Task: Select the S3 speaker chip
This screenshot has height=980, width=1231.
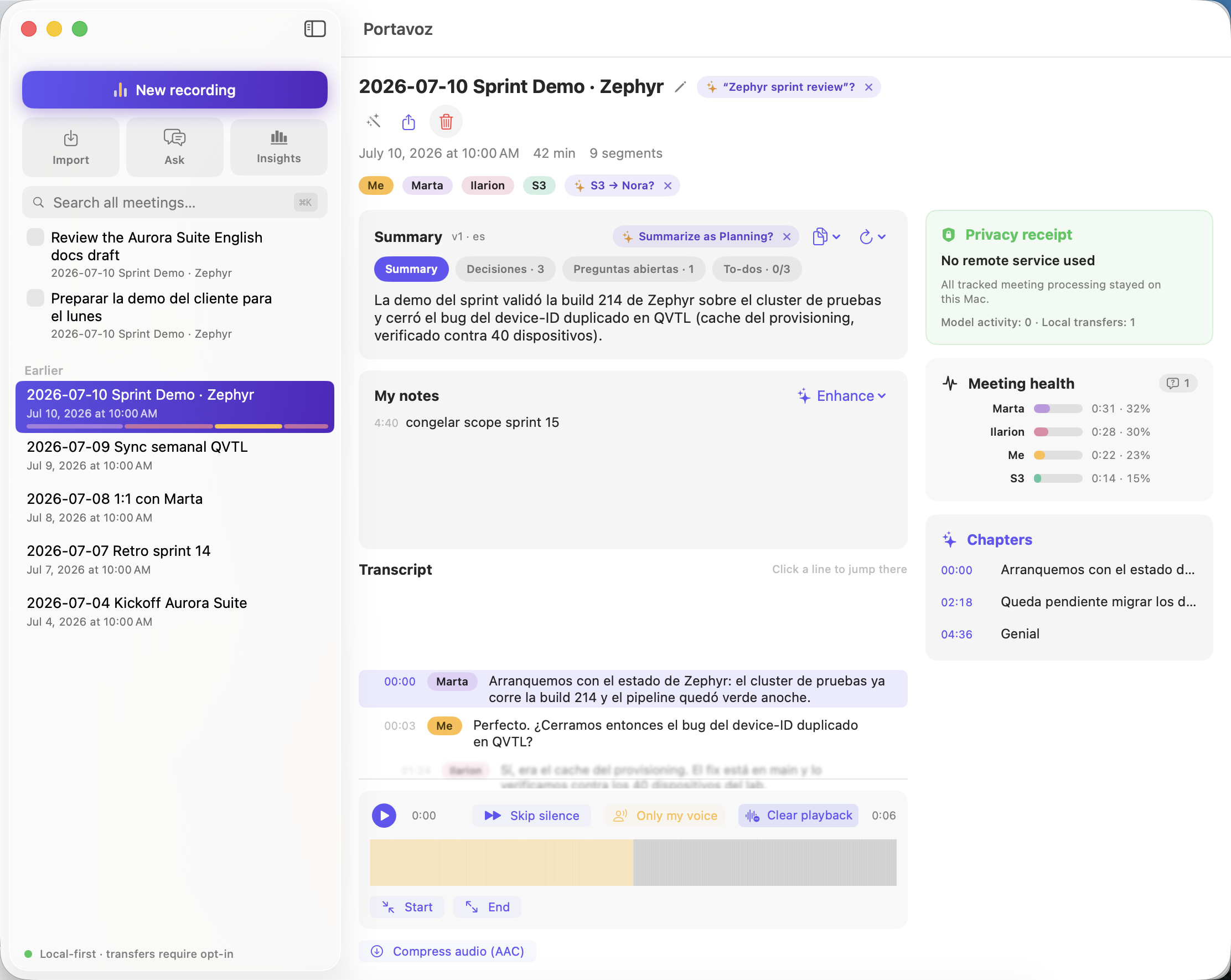Action: [539, 185]
